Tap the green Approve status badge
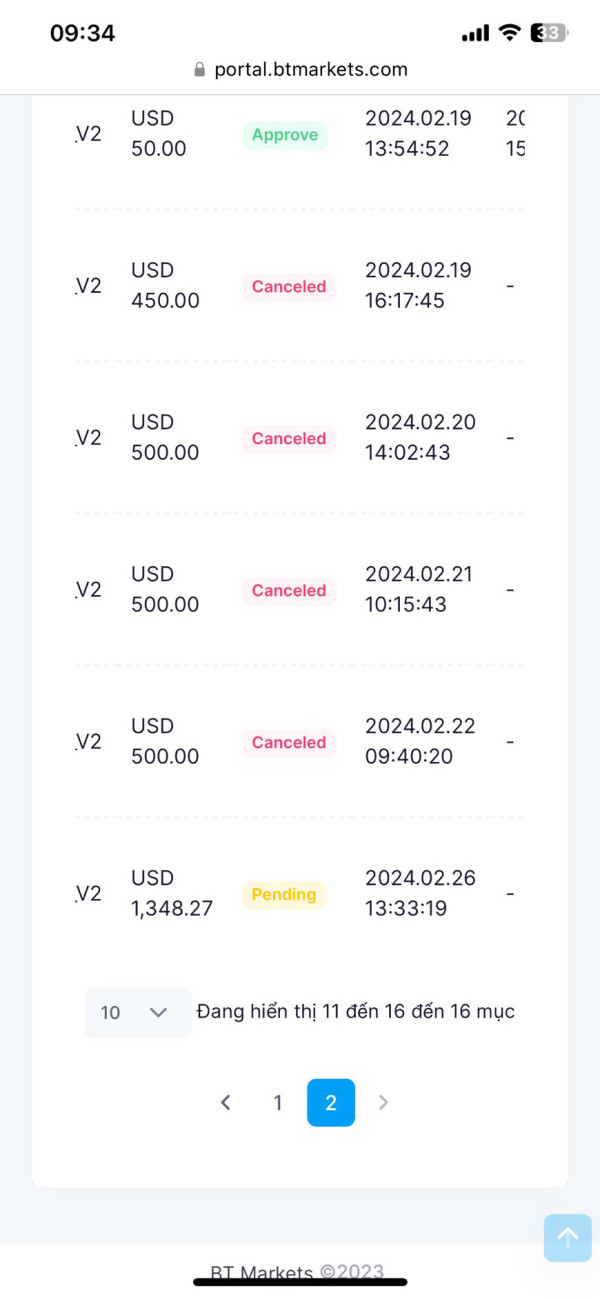The height and width of the screenshot is (1299, 600). tap(285, 135)
